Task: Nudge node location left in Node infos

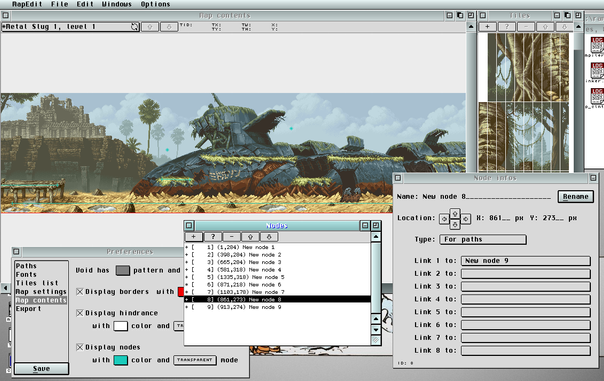Action: (x=444, y=219)
